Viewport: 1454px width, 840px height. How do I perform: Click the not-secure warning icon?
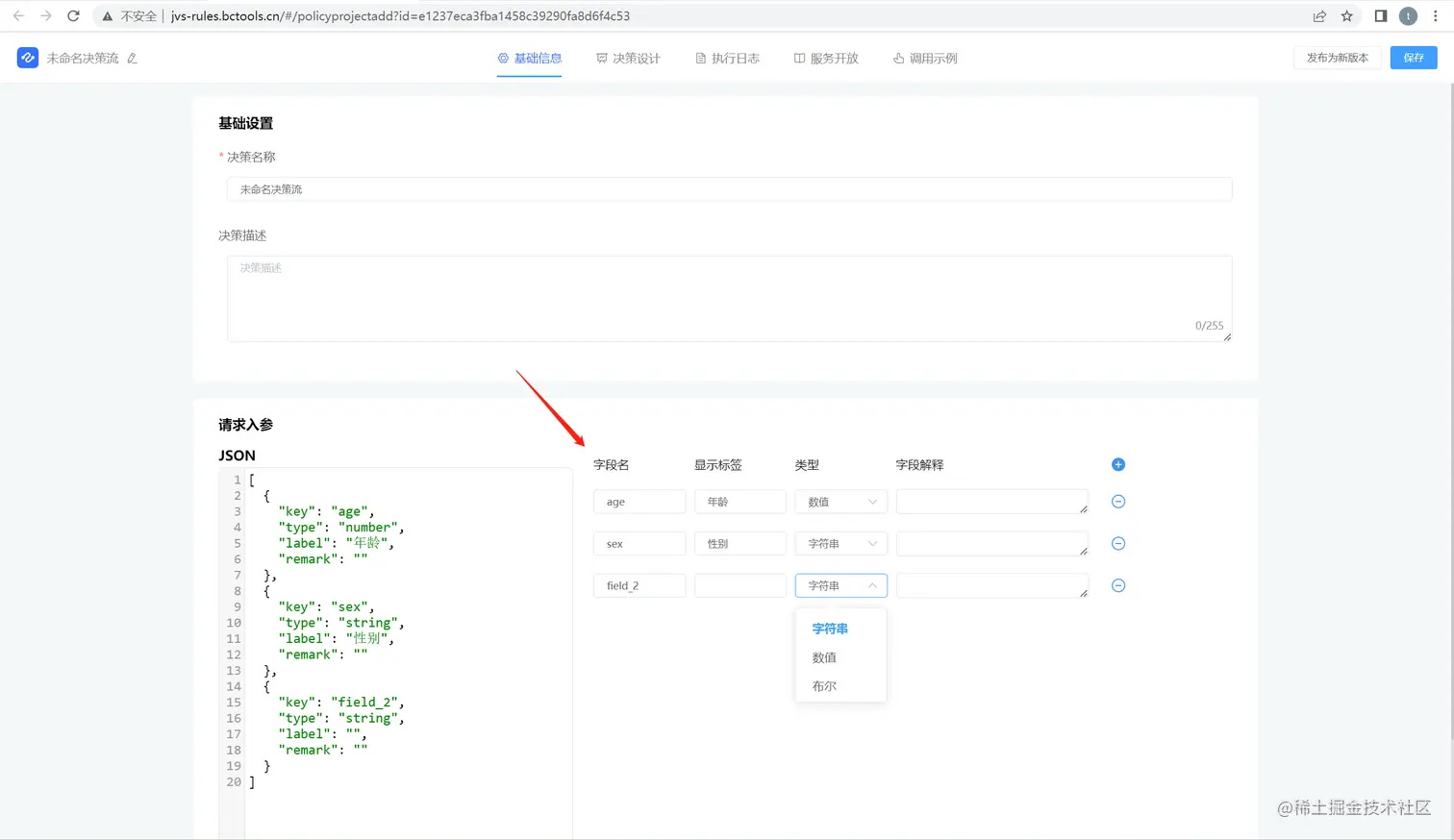point(108,16)
